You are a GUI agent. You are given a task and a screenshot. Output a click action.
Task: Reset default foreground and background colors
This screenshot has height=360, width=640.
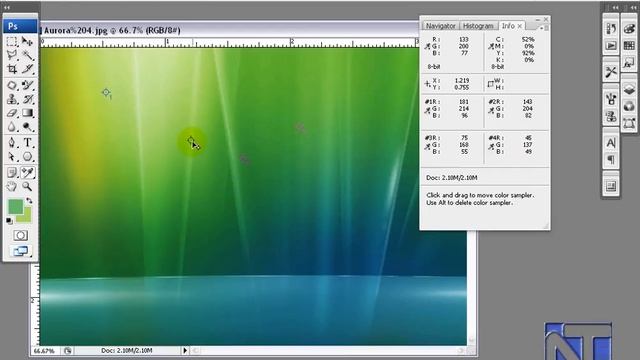(x=9, y=221)
